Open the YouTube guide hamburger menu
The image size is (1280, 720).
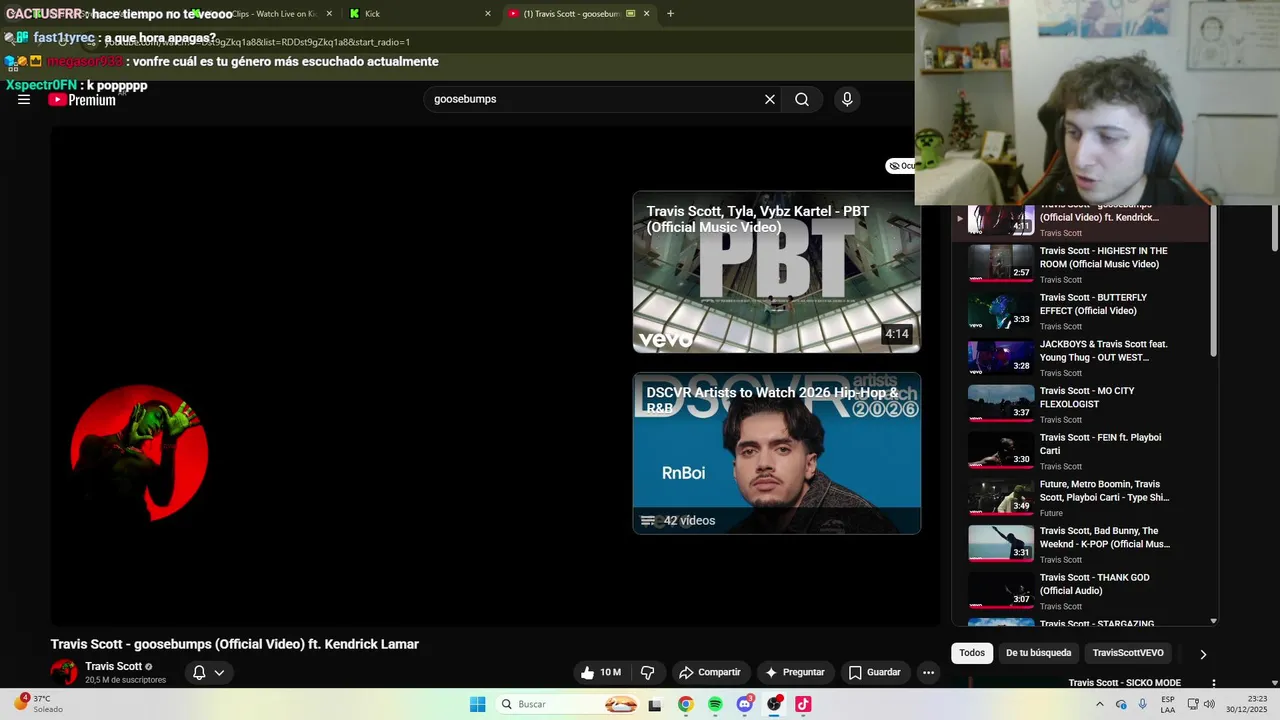24,99
